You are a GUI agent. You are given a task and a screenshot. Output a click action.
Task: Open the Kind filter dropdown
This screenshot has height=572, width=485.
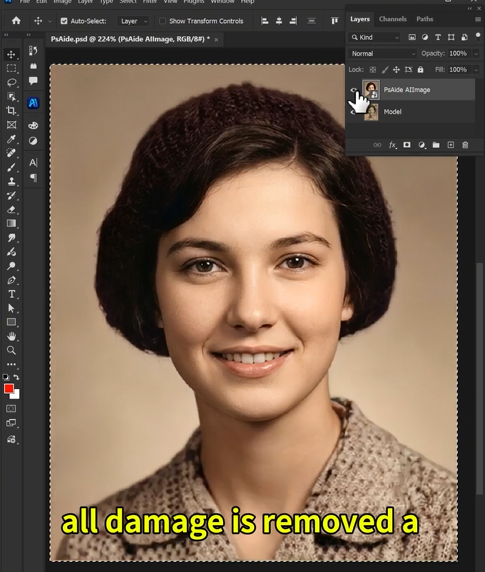(x=375, y=37)
